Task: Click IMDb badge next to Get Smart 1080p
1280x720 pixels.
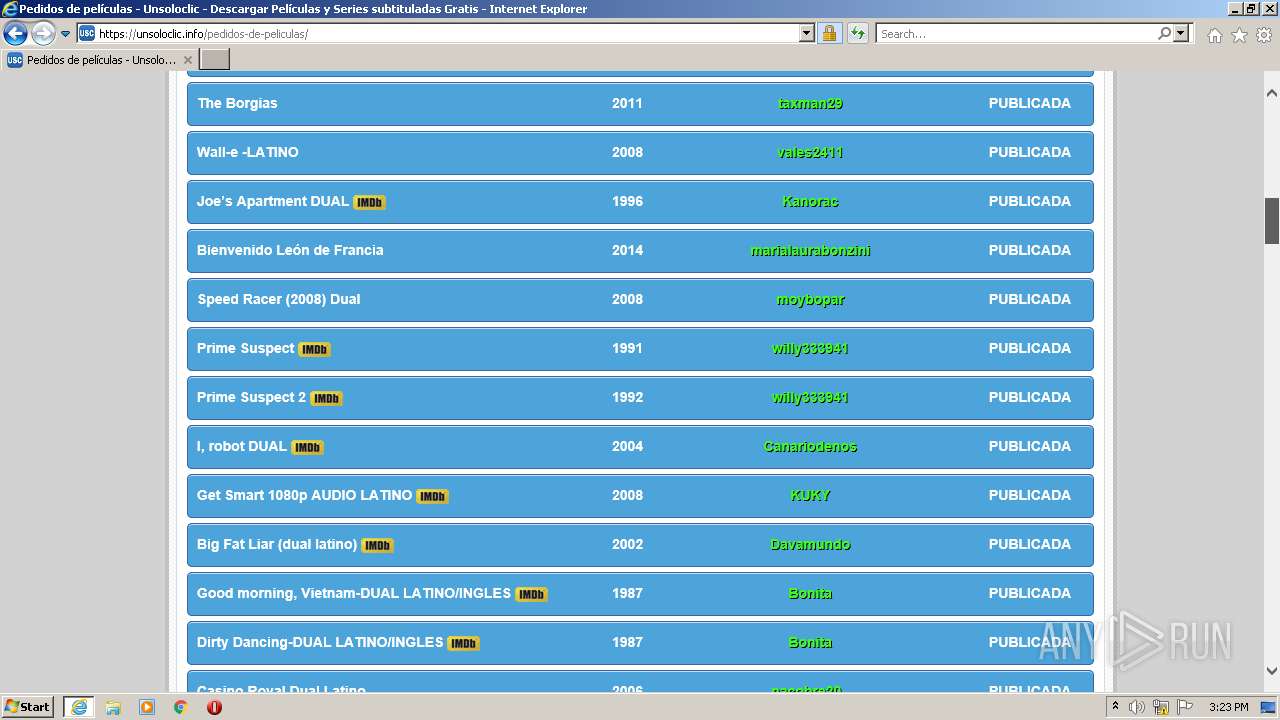Action: (432, 496)
